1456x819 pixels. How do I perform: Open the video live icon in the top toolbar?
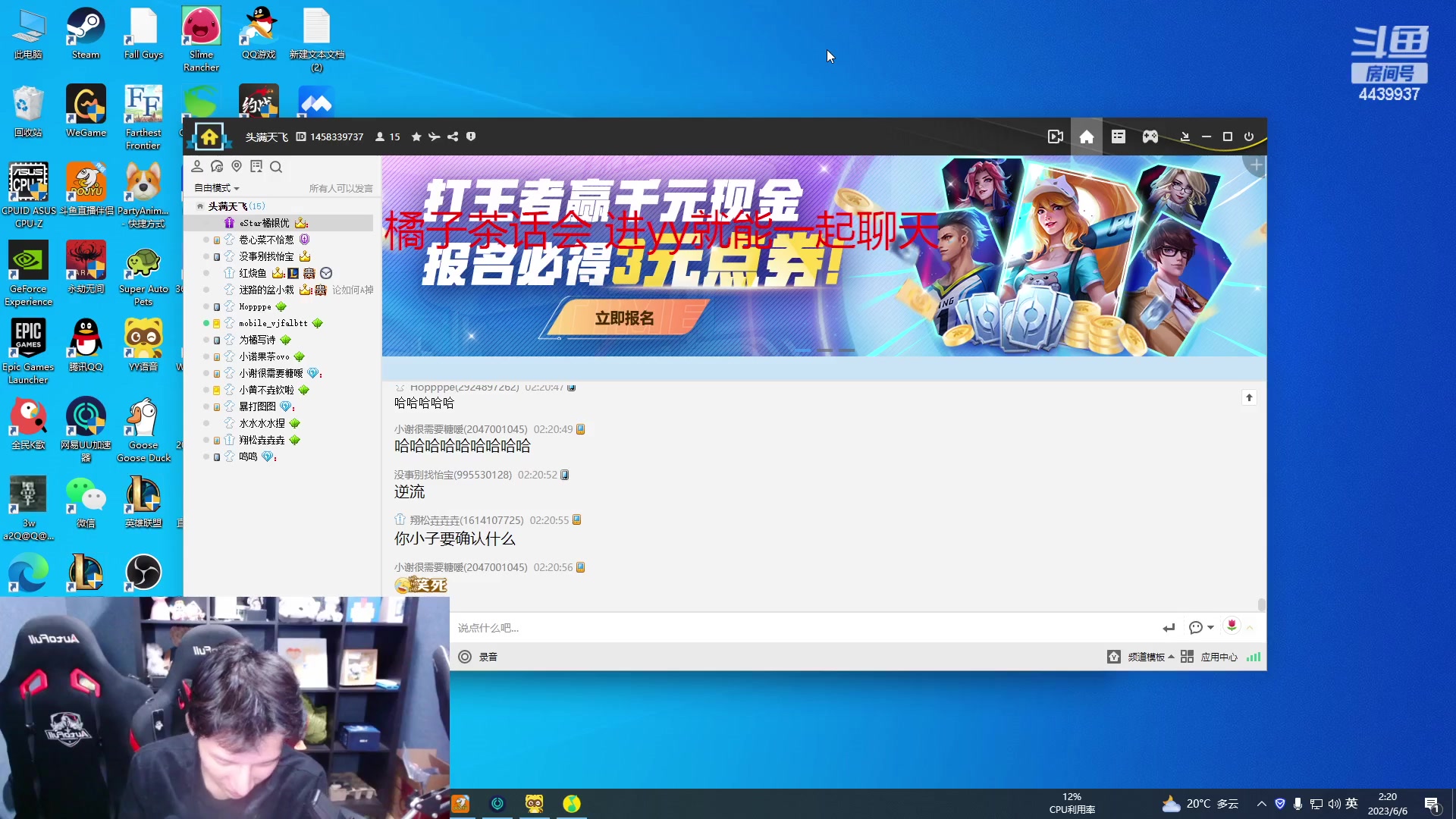[x=1055, y=136]
